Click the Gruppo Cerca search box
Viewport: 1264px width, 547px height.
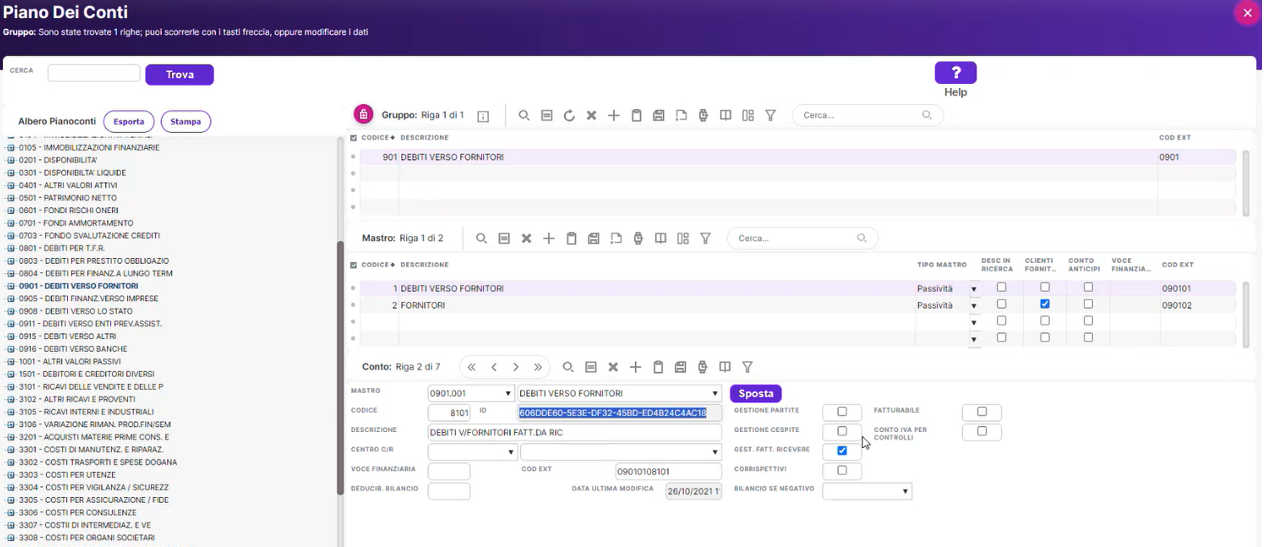pos(867,115)
